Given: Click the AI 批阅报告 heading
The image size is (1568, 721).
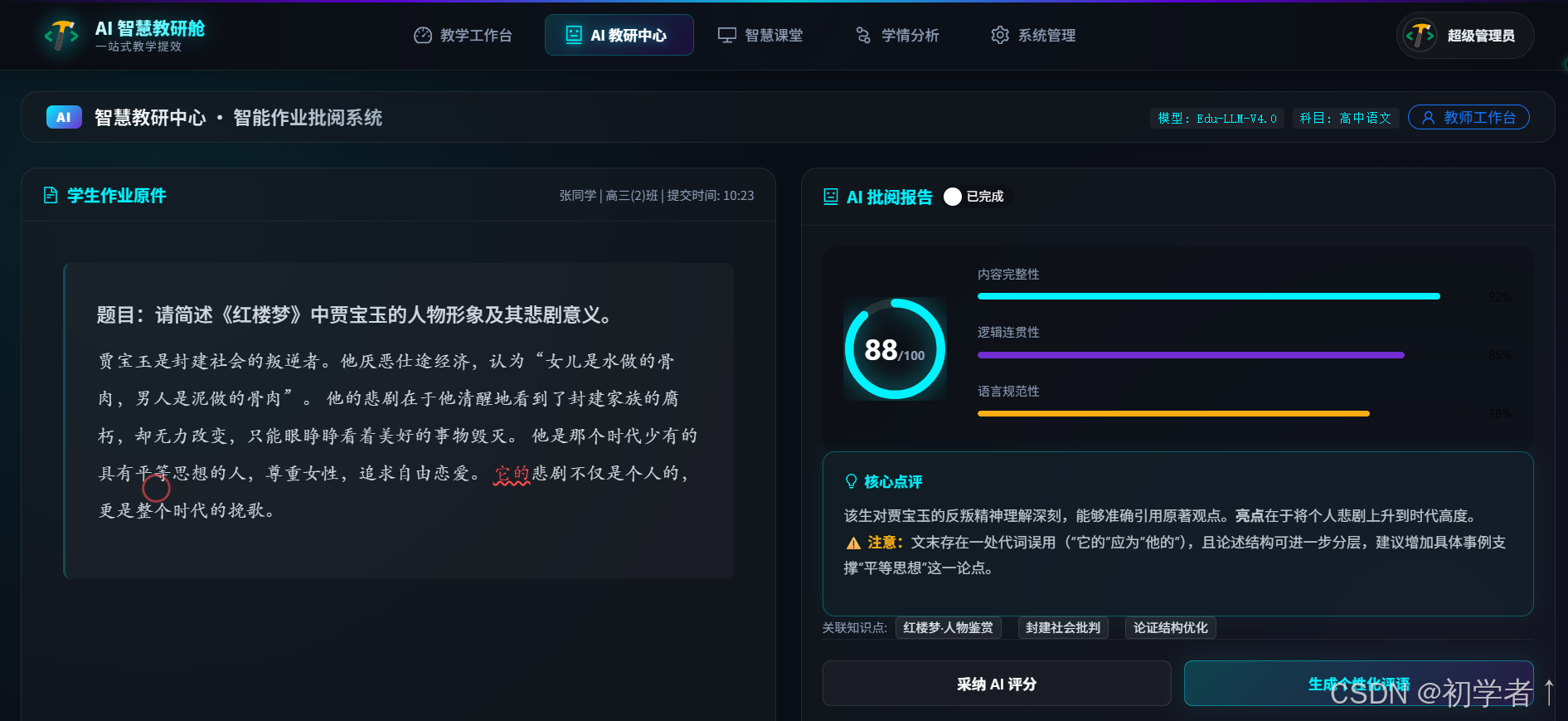Looking at the screenshot, I should [x=890, y=197].
